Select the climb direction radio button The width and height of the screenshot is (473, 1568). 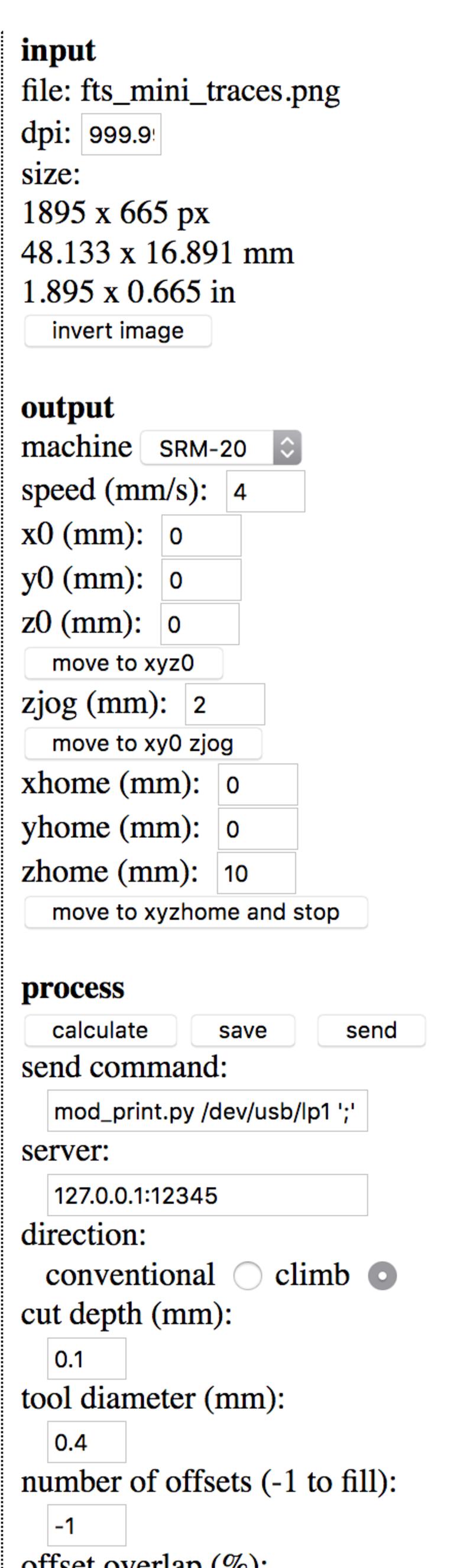(x=382, y=1276)
